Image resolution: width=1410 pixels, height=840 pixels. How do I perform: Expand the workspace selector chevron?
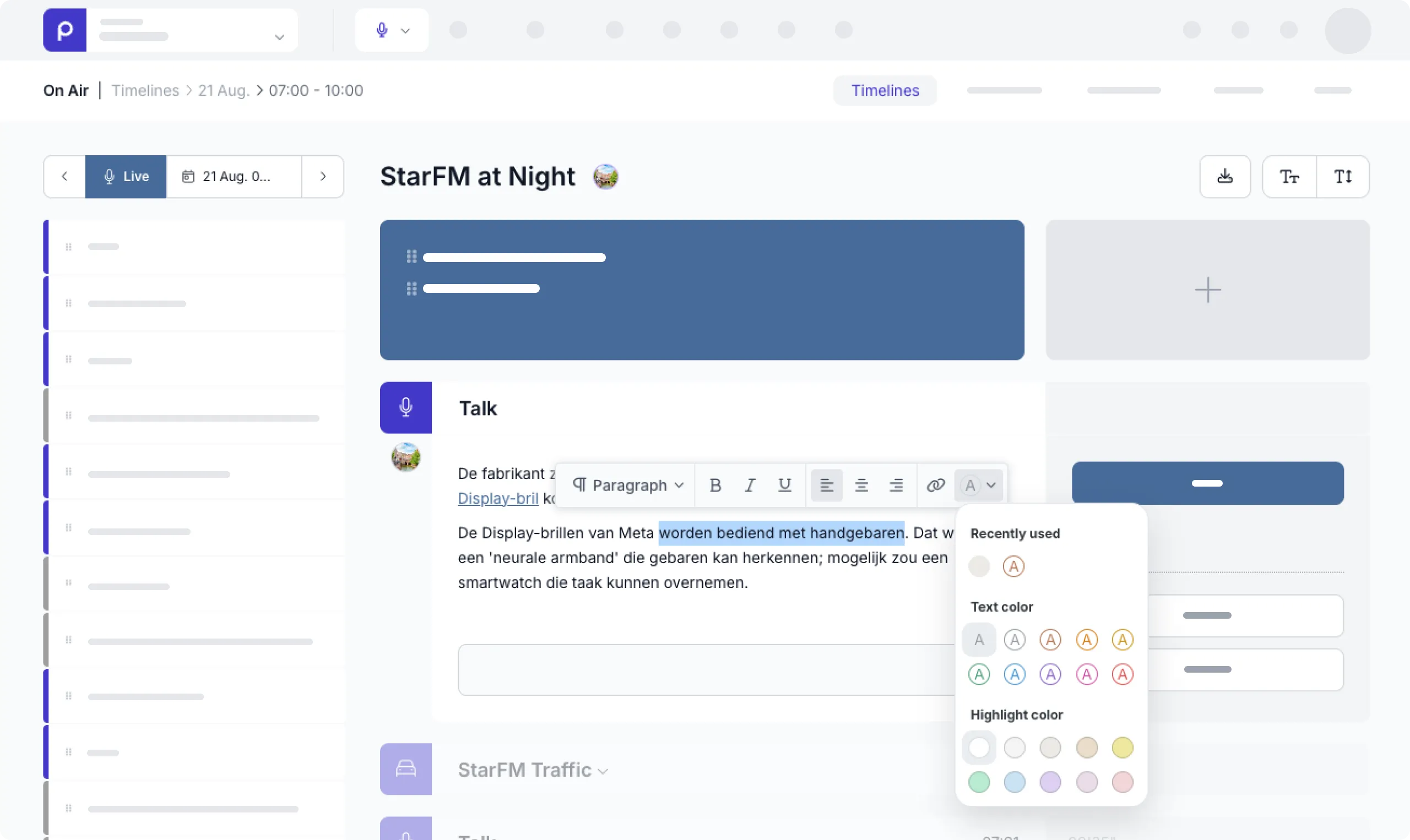click(x=279, y=37)
